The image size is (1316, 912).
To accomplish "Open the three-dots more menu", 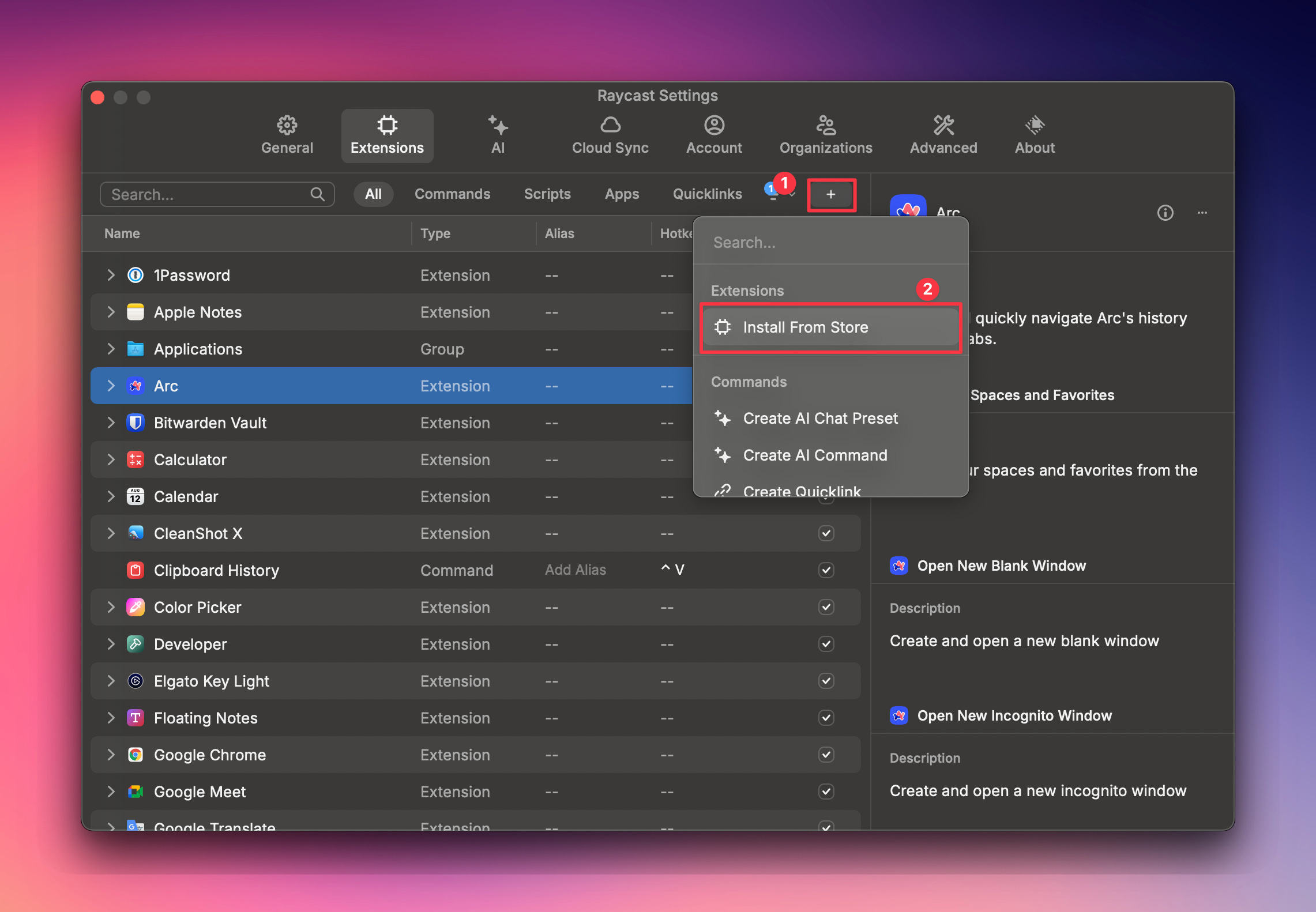I will (x=1202, y=213).
